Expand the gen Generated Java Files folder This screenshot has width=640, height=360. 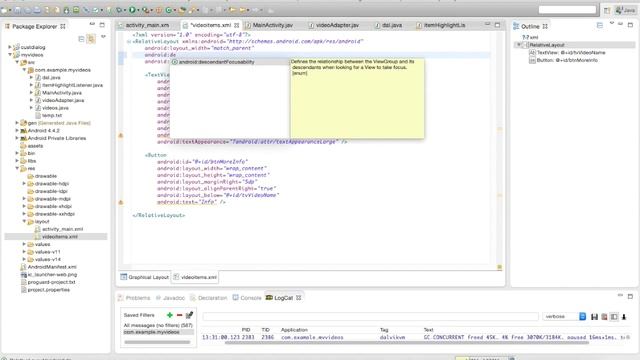point(17,123)
